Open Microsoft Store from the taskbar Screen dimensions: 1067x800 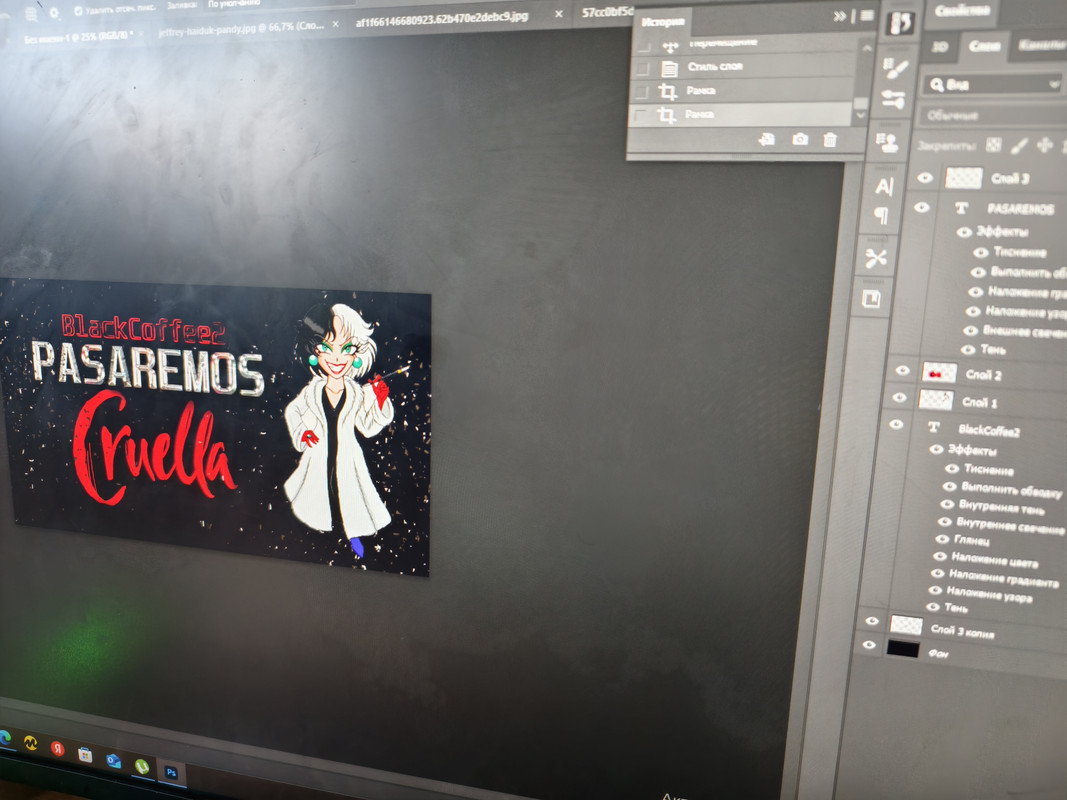pyautogui.click(x=85, y=754)
